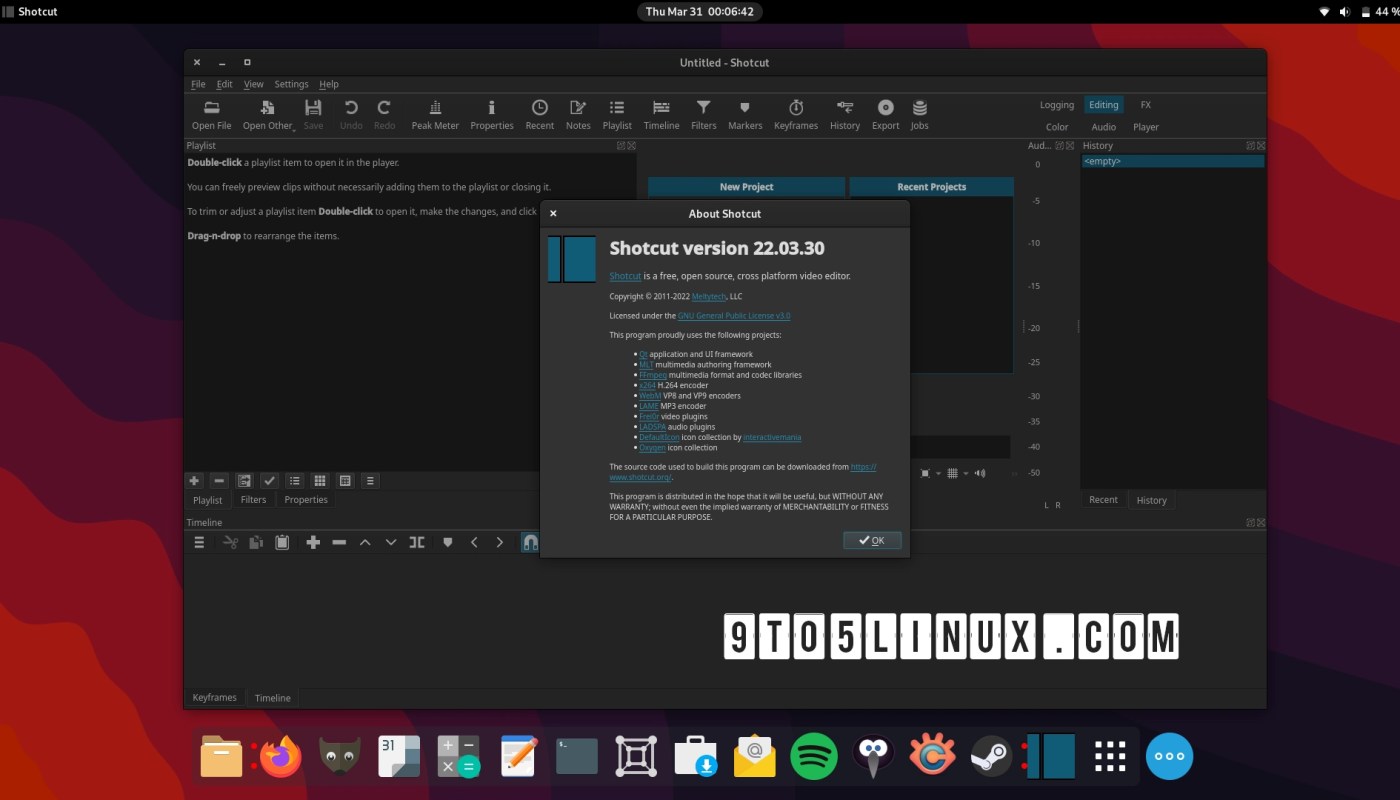The height and width of the screenshot is (800, 1400).
Task: Open the Help menu
Action: (329, 84)
